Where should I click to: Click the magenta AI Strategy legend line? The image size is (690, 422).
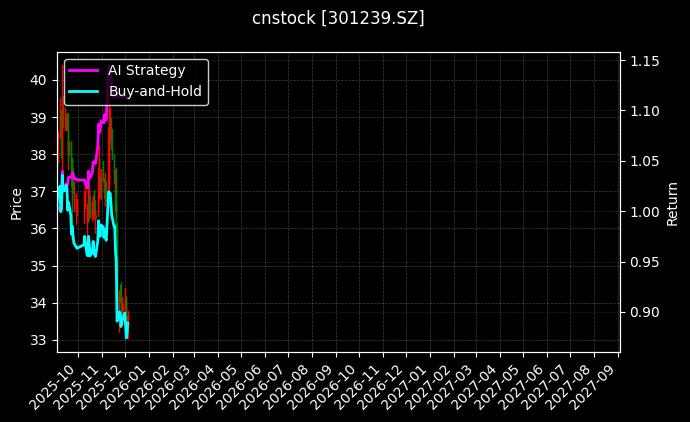[84, 71]
